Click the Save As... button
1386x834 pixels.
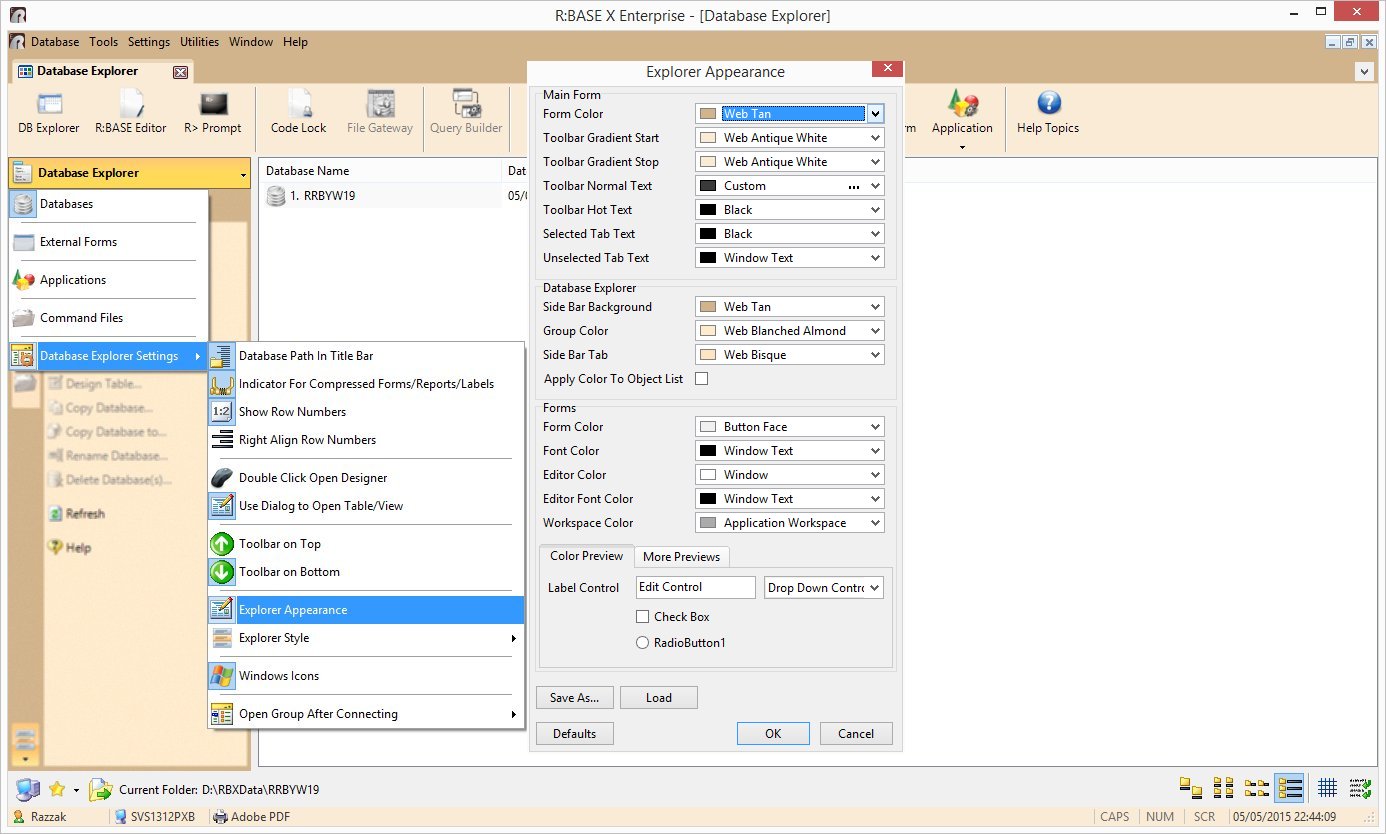(x=574, y=698)
